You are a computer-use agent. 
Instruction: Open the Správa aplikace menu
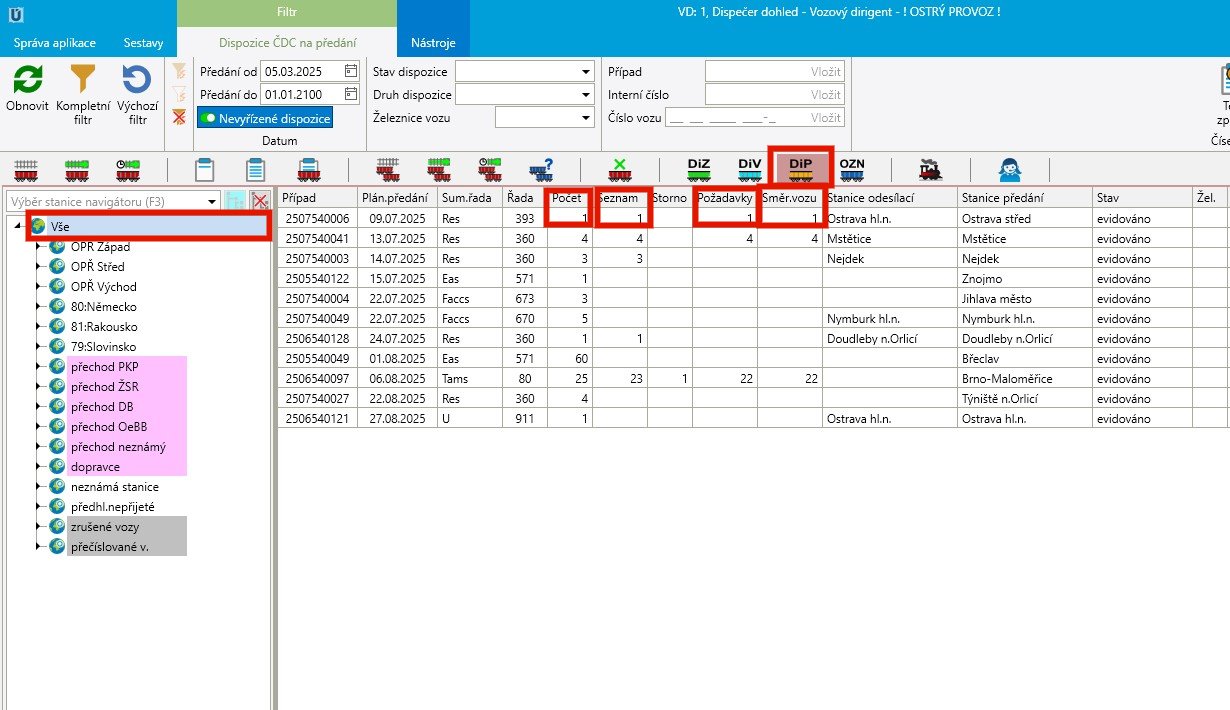click(54, 43)
